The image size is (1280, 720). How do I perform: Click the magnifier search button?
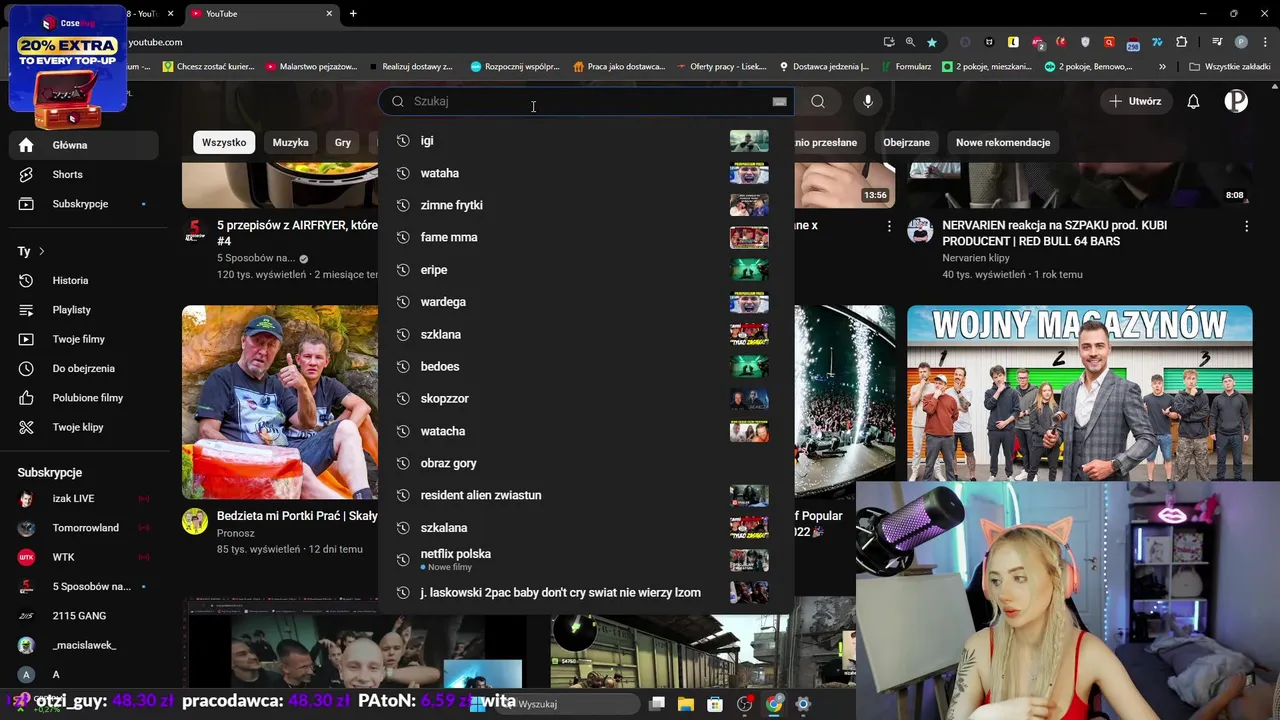pyautogui.click(x=818, y=101)
